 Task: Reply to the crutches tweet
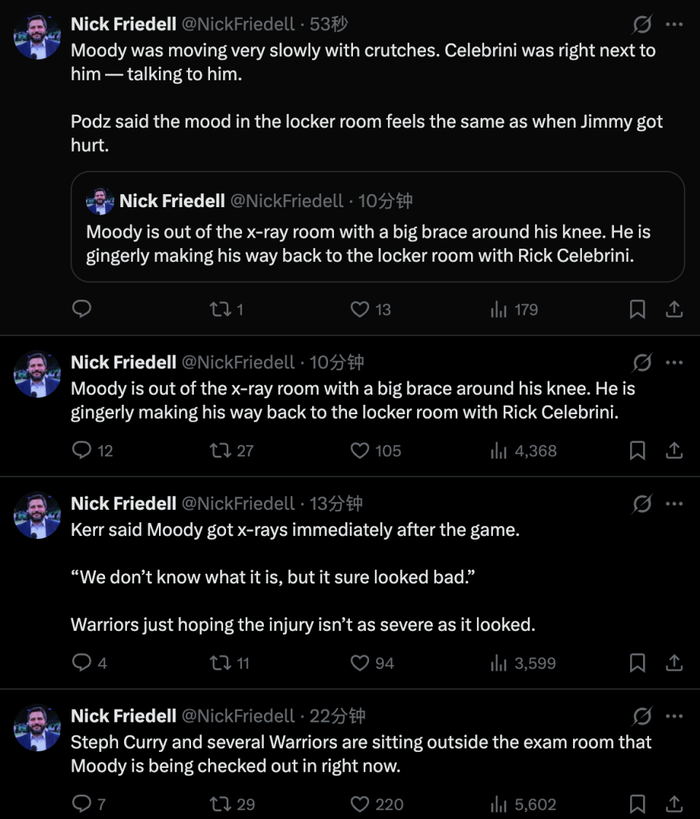click(x=83, y=310)
